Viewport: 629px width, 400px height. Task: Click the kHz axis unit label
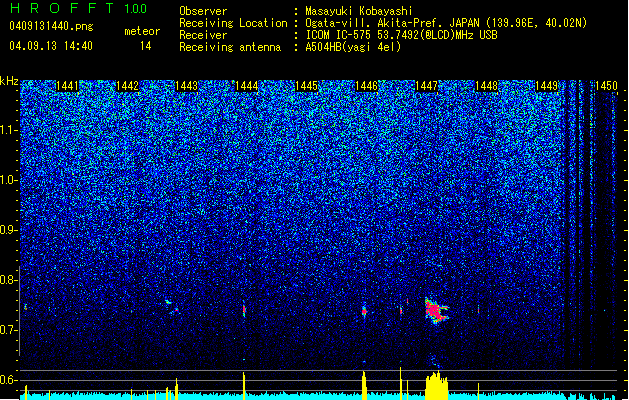(9, 81)
